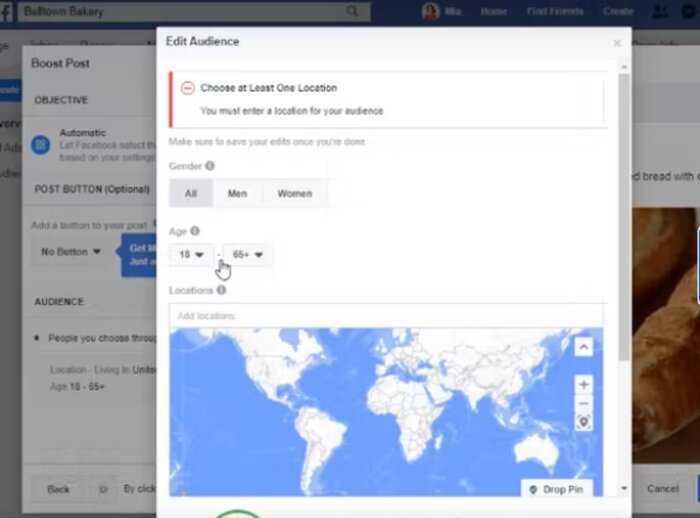This screenshot has width=700, height=518.
Task: Click the Locations info icon
Action: 221,290
